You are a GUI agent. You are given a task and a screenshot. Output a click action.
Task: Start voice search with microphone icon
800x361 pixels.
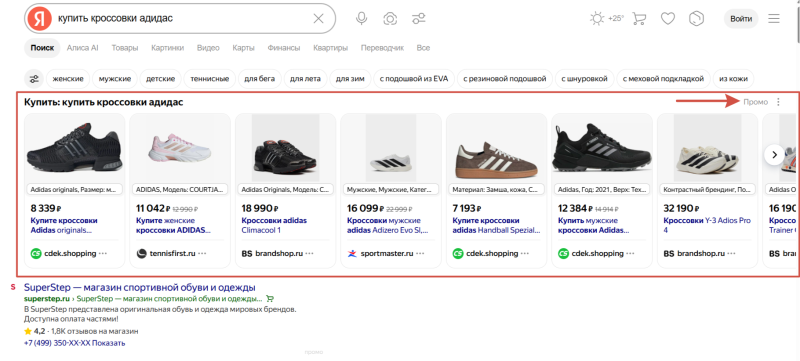click(x=361, y=19)
